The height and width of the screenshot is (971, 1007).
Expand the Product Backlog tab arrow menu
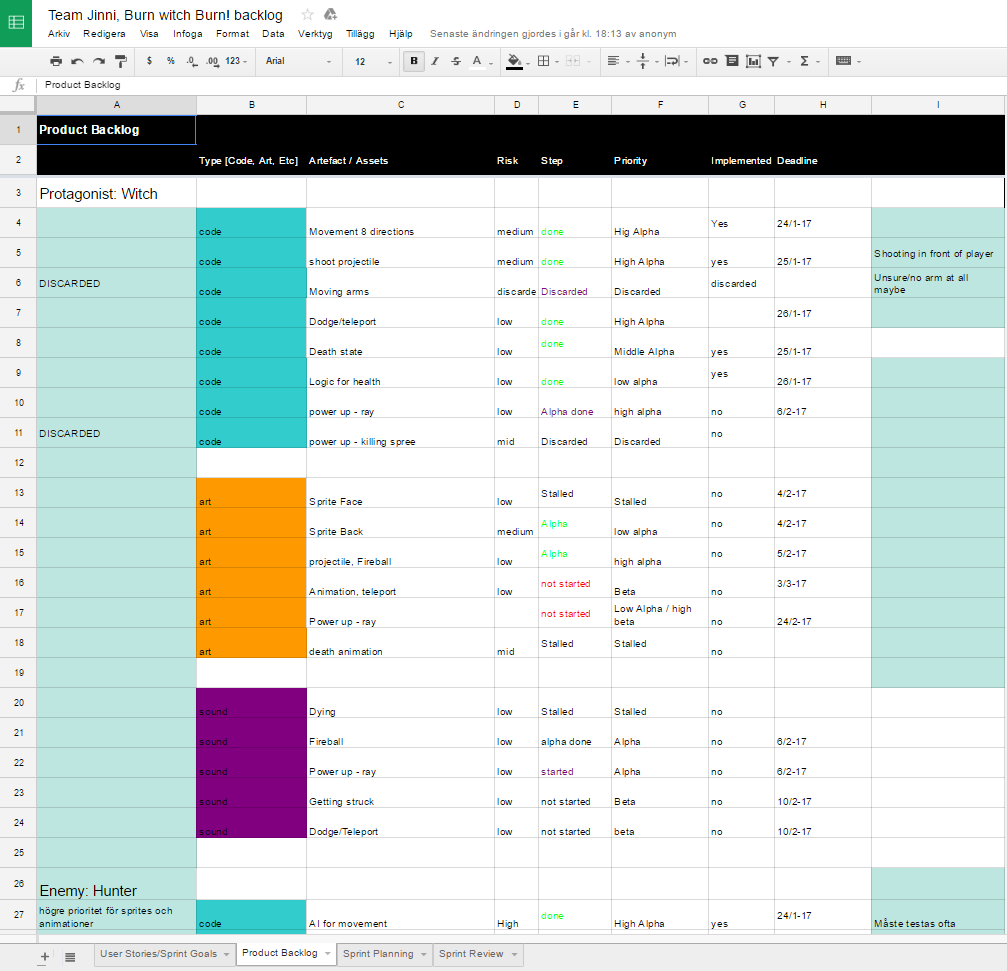click(x=327, y=954)
